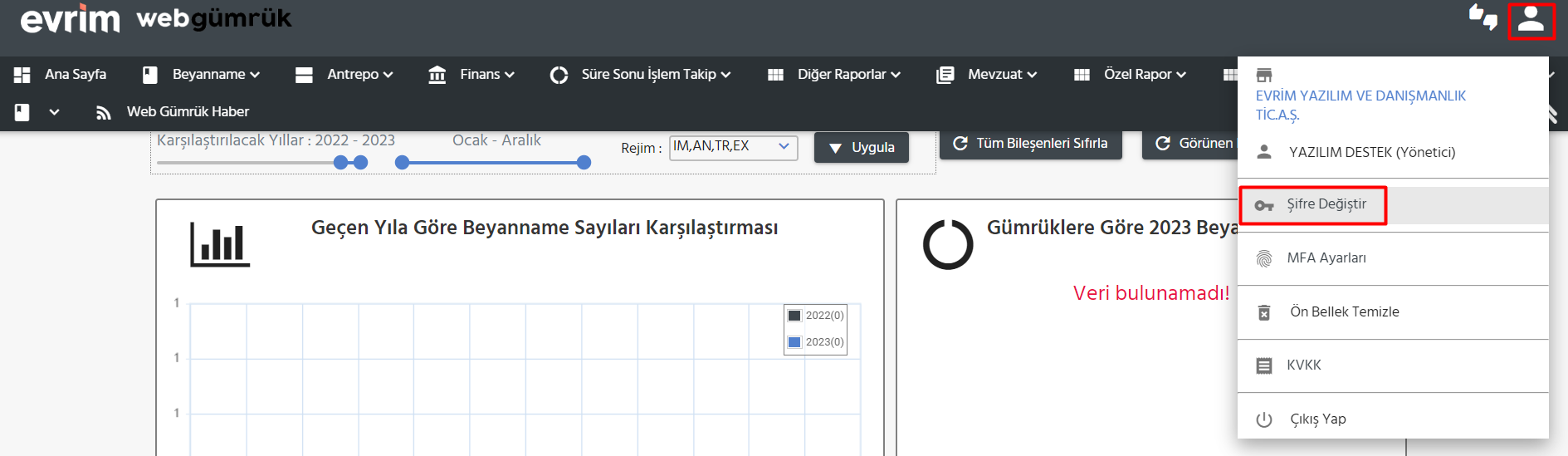The width and height of the screenshot is (1568, 456).
Task: Click the book icon in second menu row
Action: 22,112
